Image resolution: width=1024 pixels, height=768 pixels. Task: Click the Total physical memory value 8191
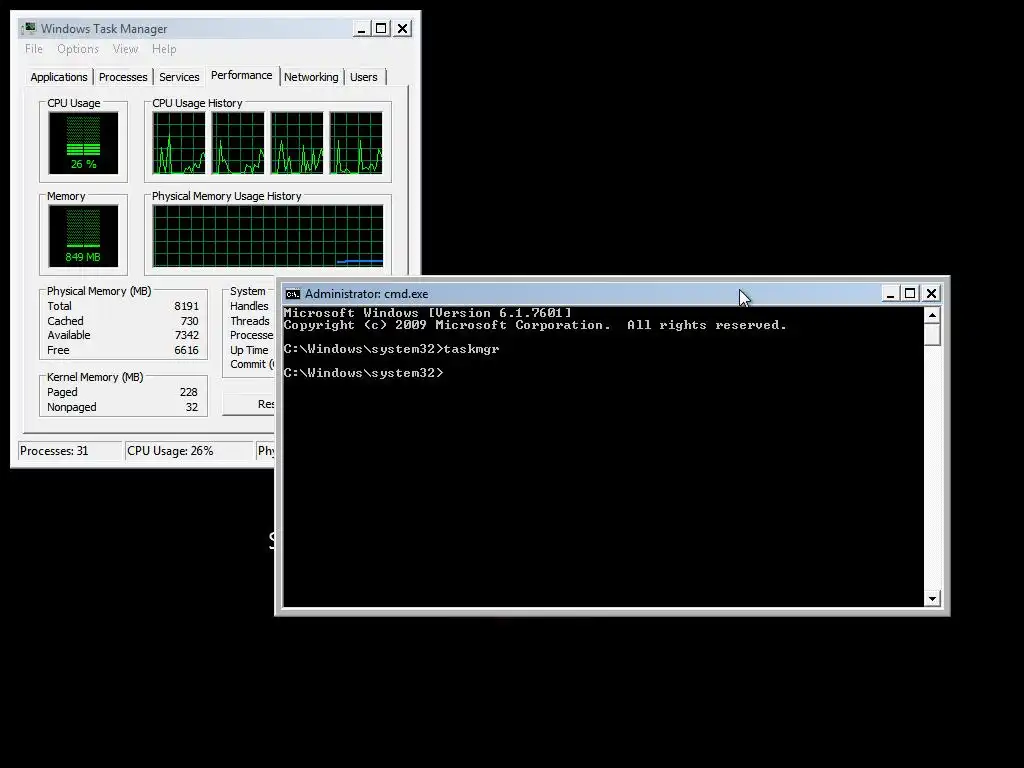[186, 306]
